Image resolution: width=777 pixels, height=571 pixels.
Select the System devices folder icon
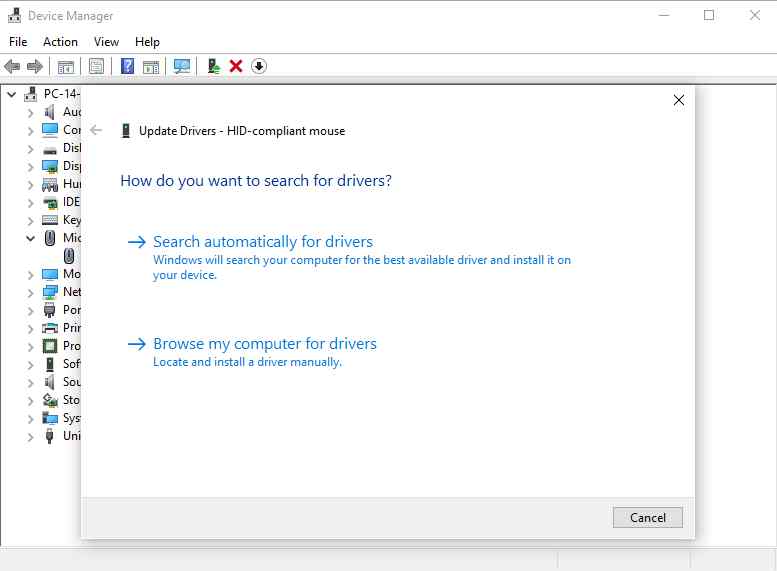[x=50, y=418]
